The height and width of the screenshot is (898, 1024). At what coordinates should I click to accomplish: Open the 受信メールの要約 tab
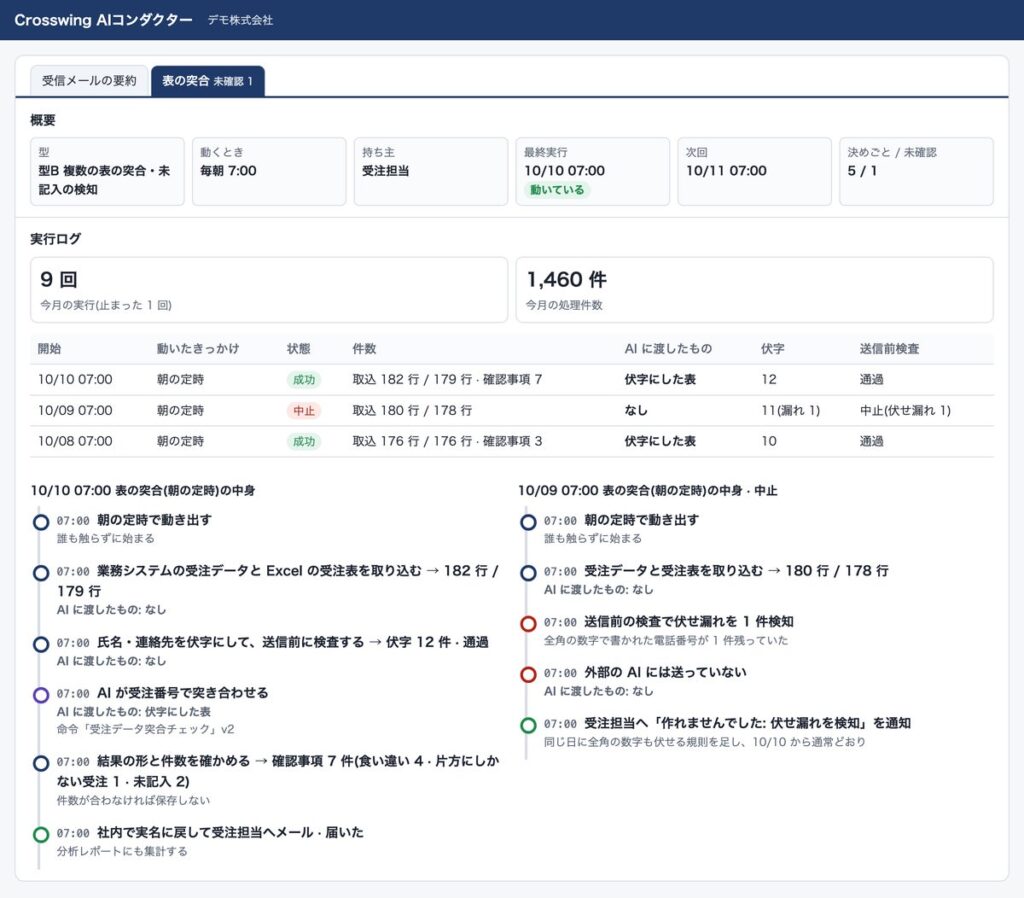pos(89,81)
